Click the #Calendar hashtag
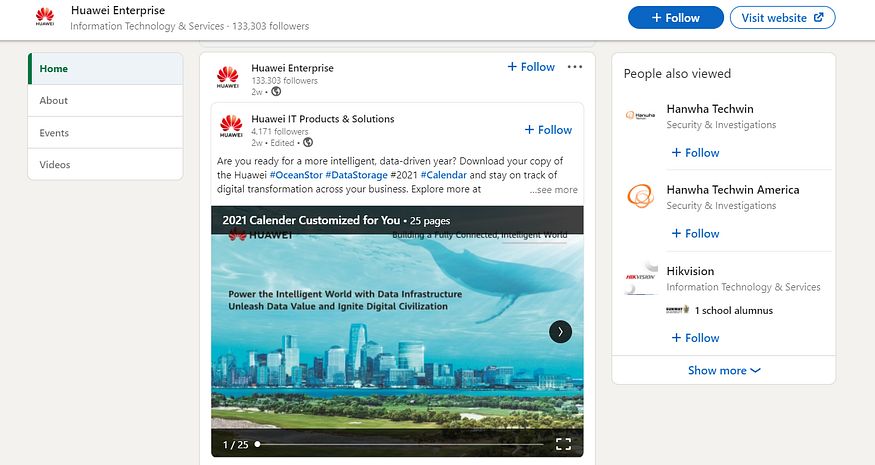The height and width of the screenshot is (465, 875). (443, 175)
